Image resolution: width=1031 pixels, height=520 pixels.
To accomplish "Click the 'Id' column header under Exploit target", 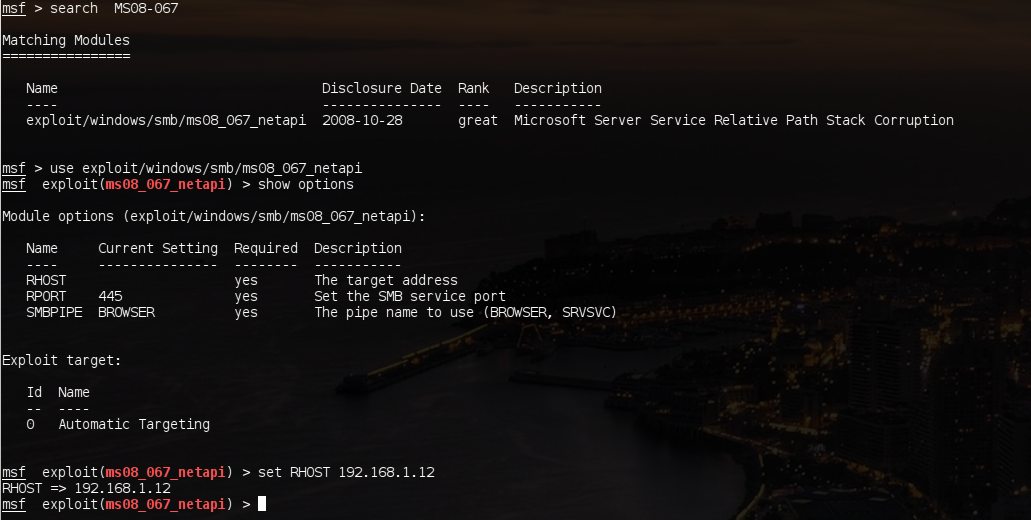I will coord(34,392).
